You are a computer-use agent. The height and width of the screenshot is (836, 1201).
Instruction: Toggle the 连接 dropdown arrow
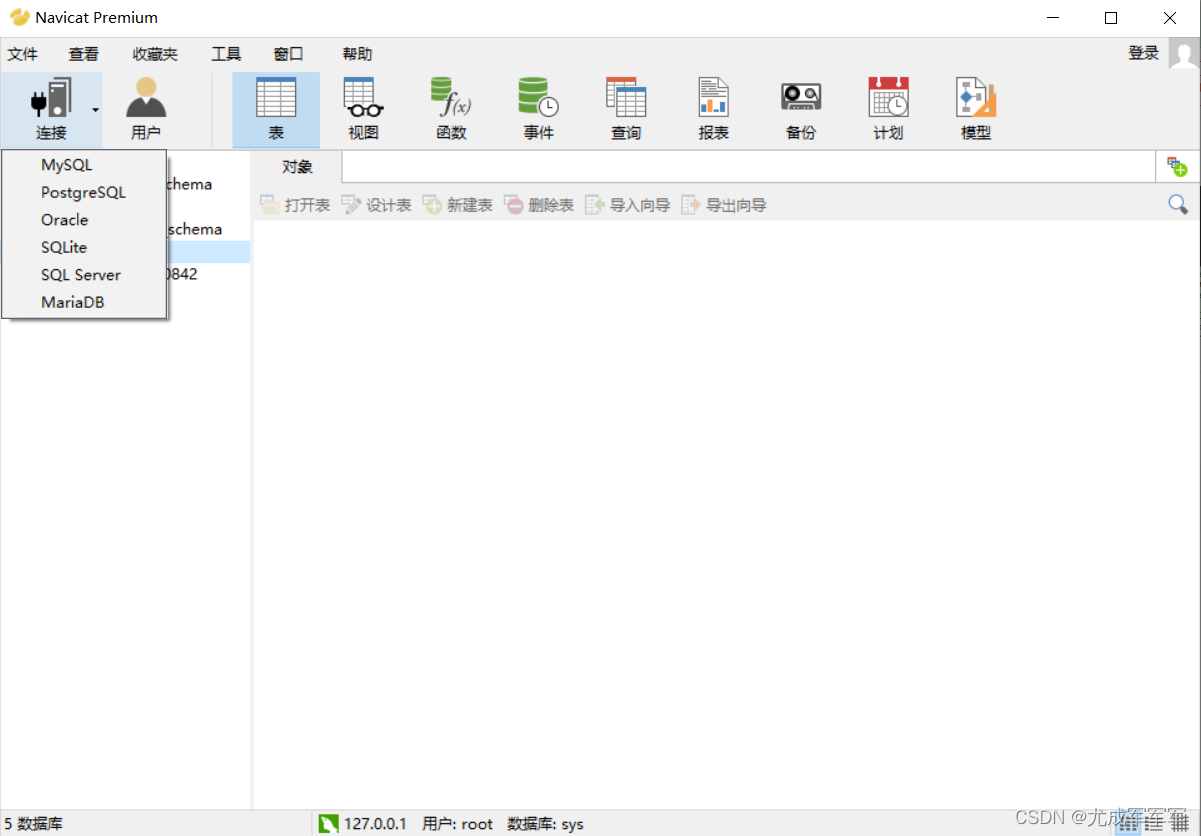95,110
